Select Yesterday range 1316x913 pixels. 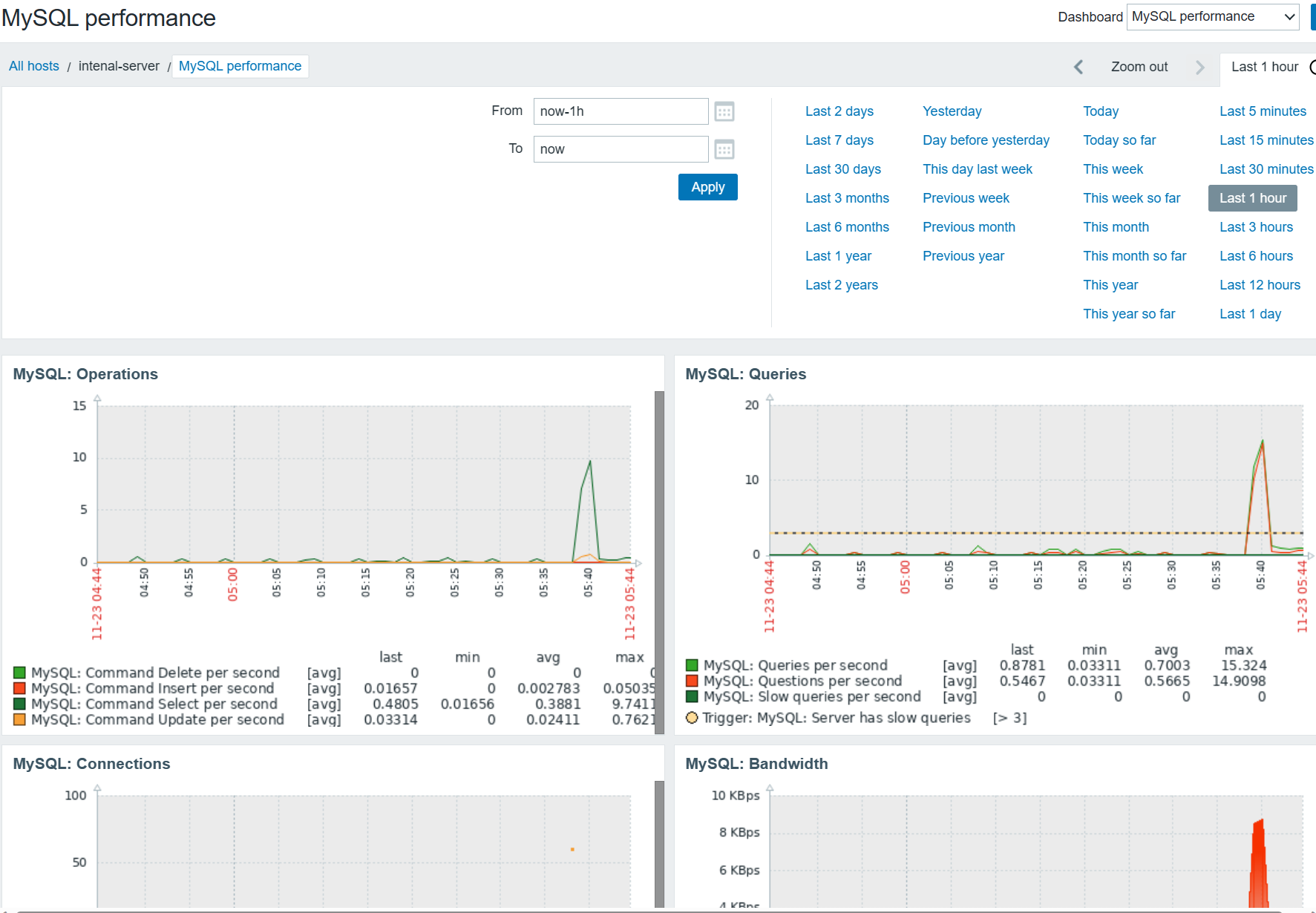(x=952, y=111)
